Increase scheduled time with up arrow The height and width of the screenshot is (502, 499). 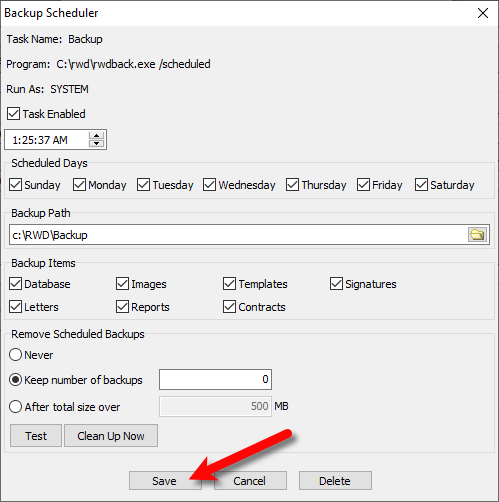(97, 136)
